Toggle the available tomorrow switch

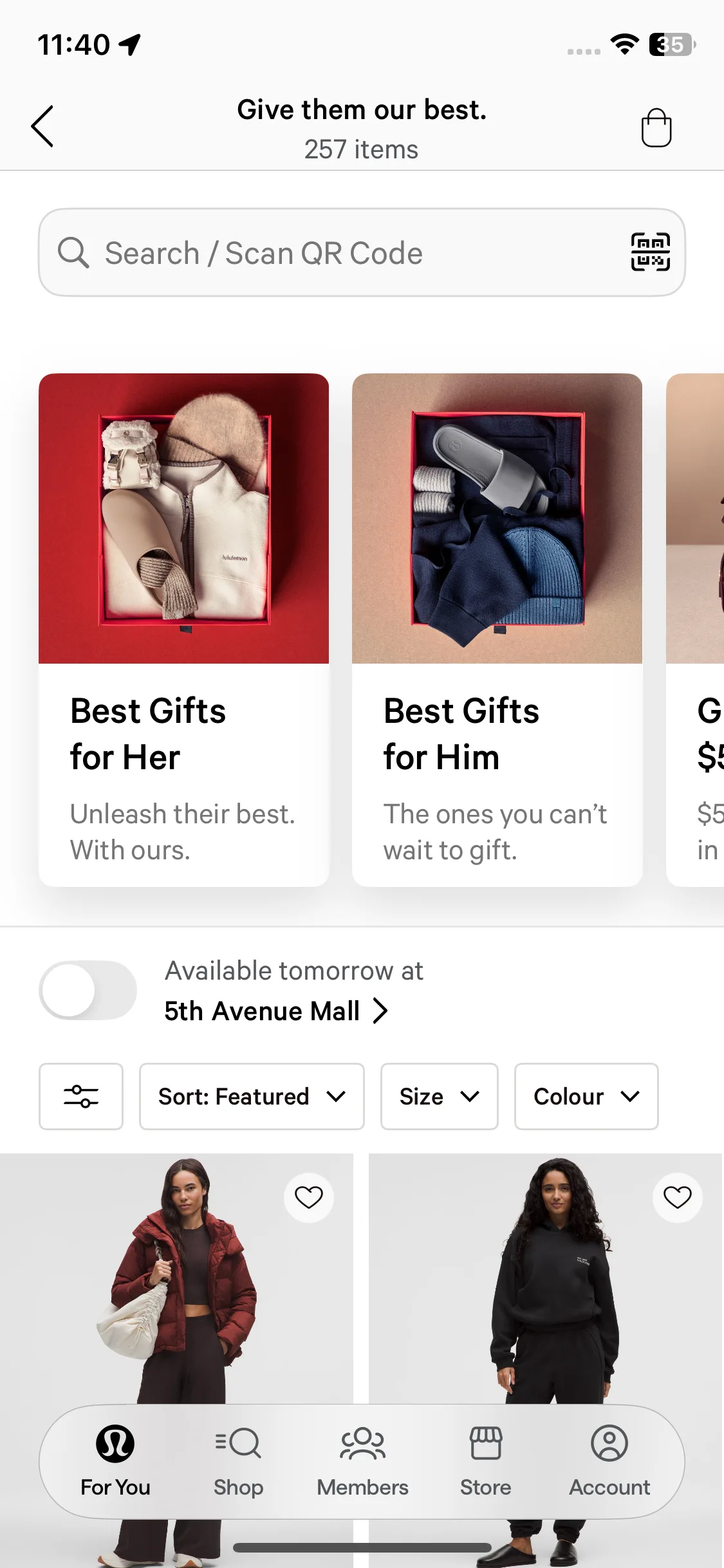pos(88,990)
